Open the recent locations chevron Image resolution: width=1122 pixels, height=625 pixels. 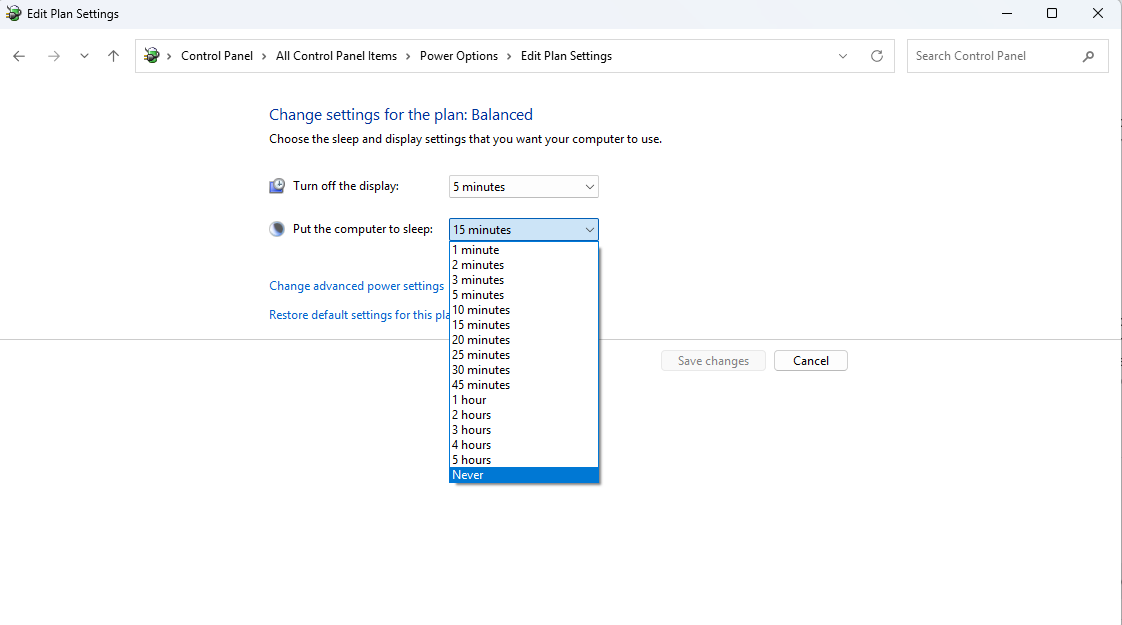pos(84,56)
